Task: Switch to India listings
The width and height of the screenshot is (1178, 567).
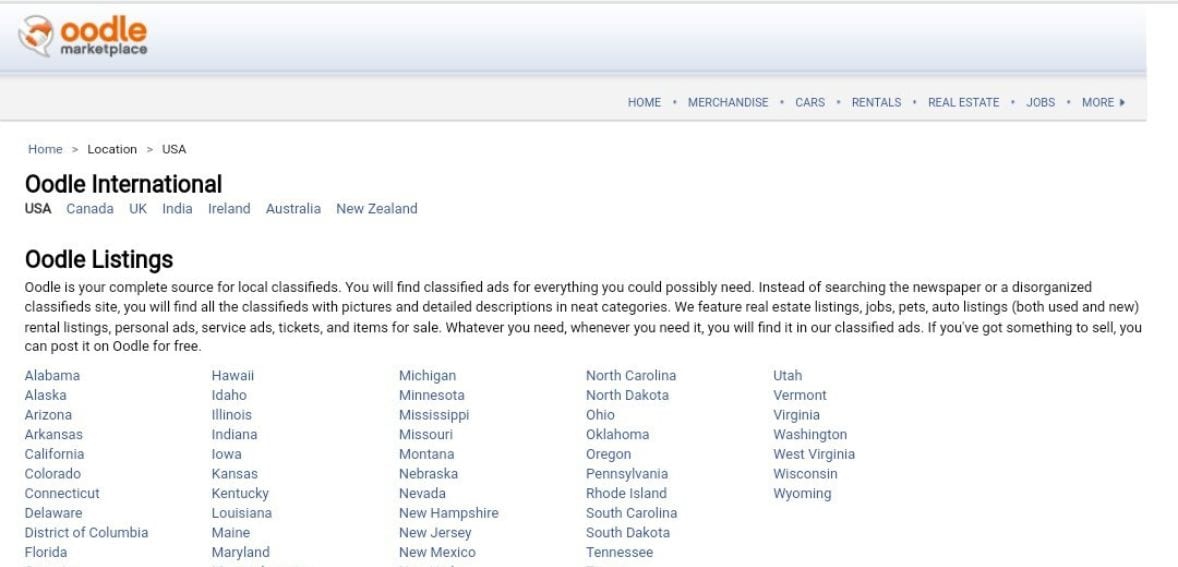Action: coord(177,209)
